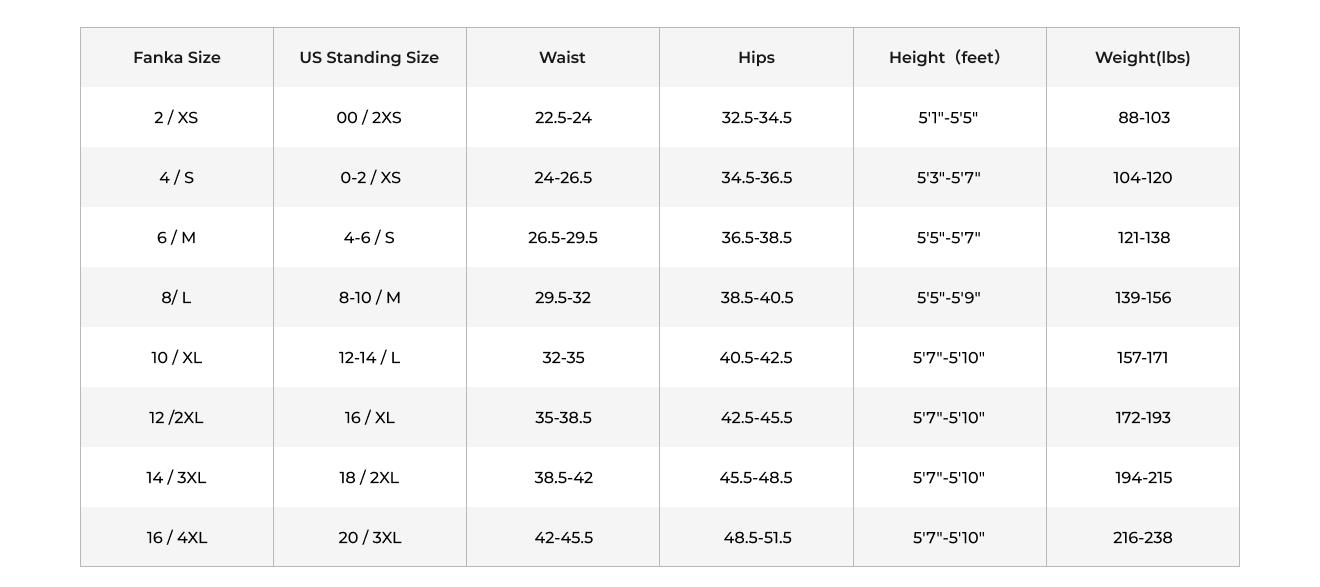Click the 5'5"-5'9" height cell
Screen dimensions: 1320x587
tap(948, 298)
